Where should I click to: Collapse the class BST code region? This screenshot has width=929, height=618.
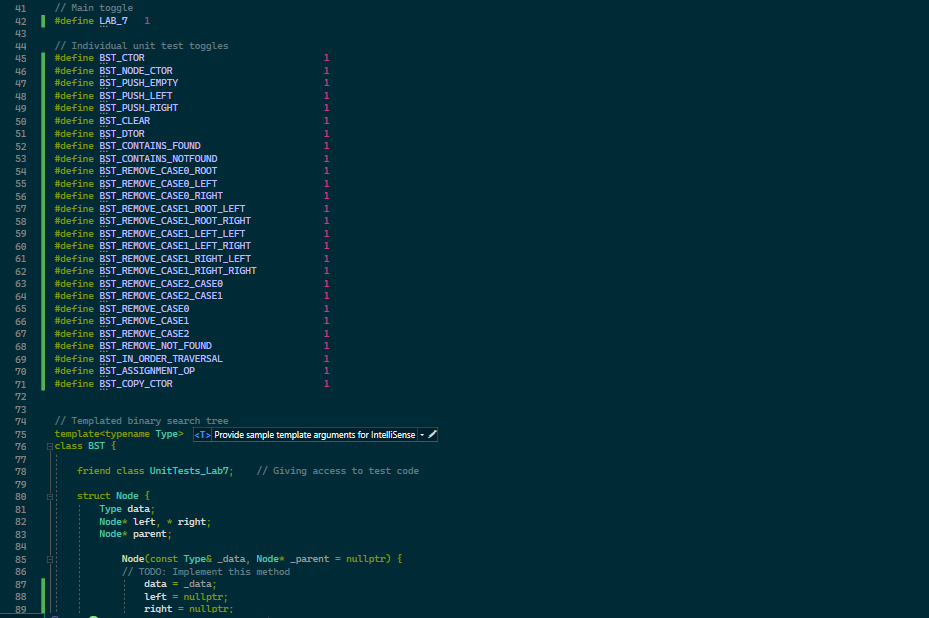[x=49, y=446]
